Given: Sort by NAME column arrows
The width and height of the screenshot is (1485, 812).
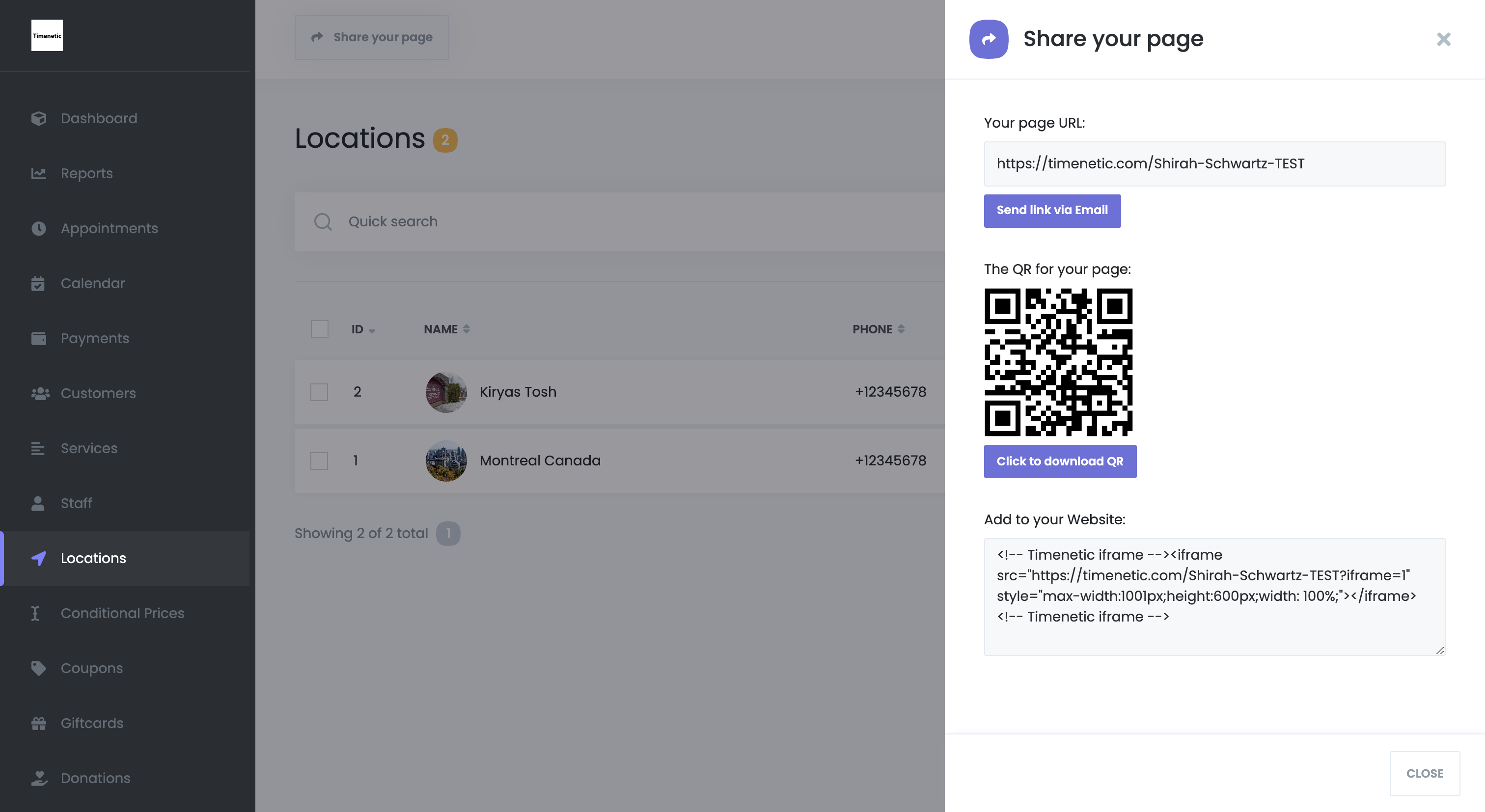Looking at the screenshot, I should click(x=467, y=329).
